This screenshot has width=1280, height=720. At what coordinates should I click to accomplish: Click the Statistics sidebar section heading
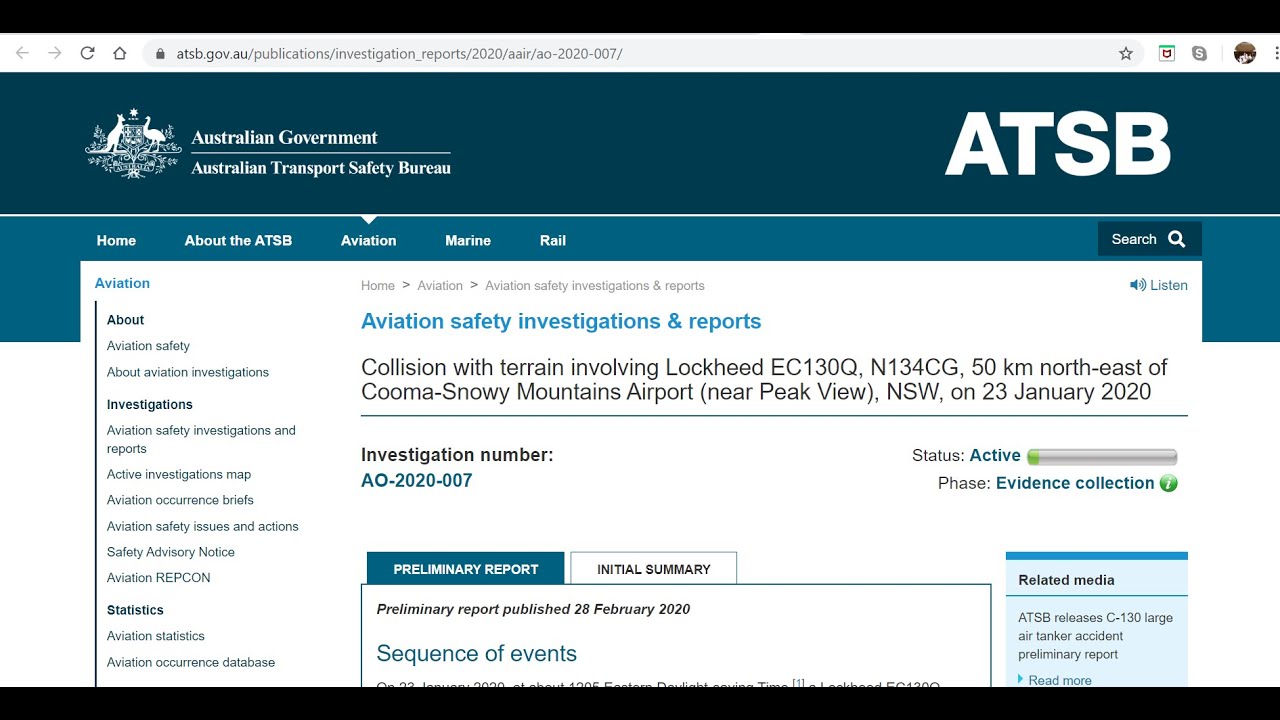[x=135, y=610]
